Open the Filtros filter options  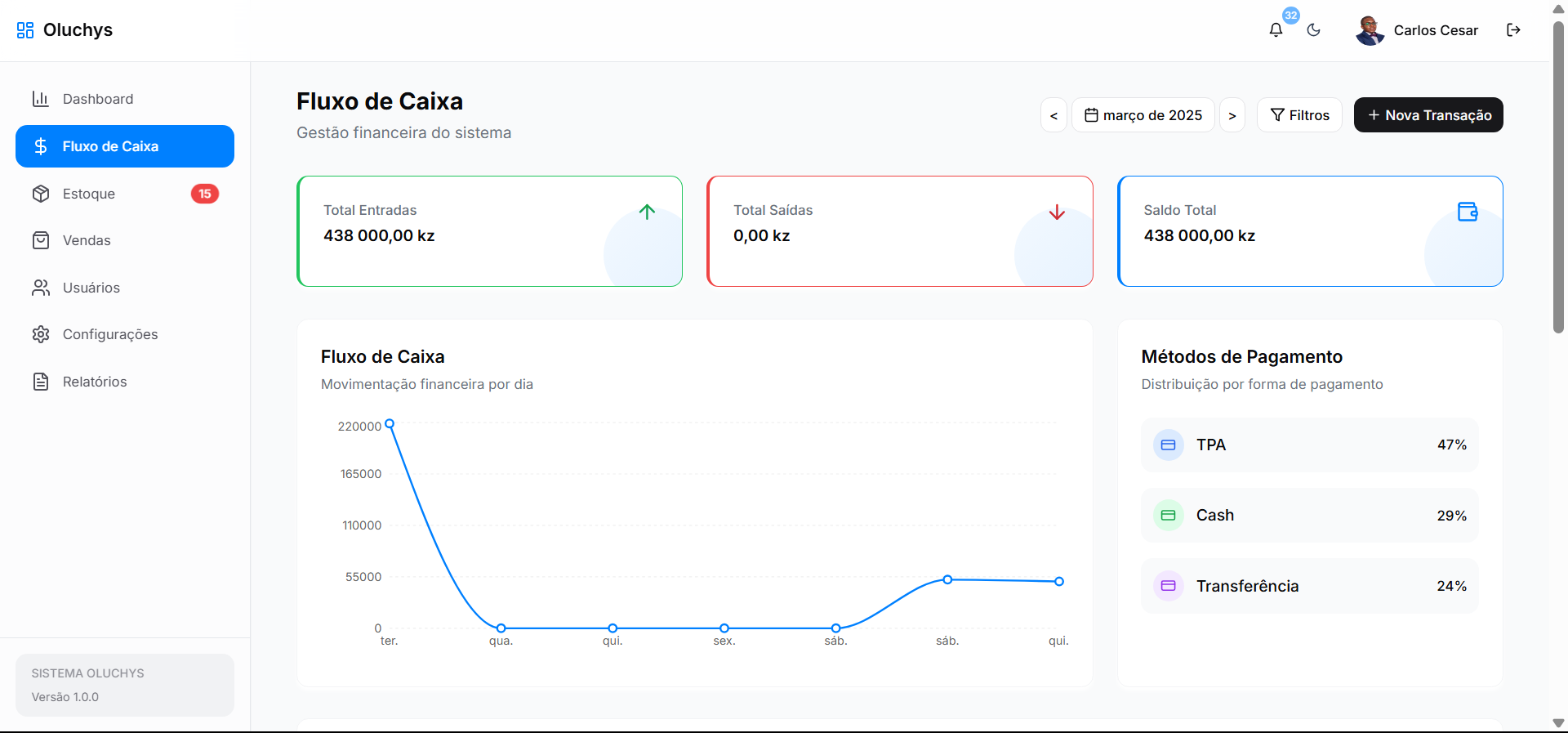pos(1299,115)
